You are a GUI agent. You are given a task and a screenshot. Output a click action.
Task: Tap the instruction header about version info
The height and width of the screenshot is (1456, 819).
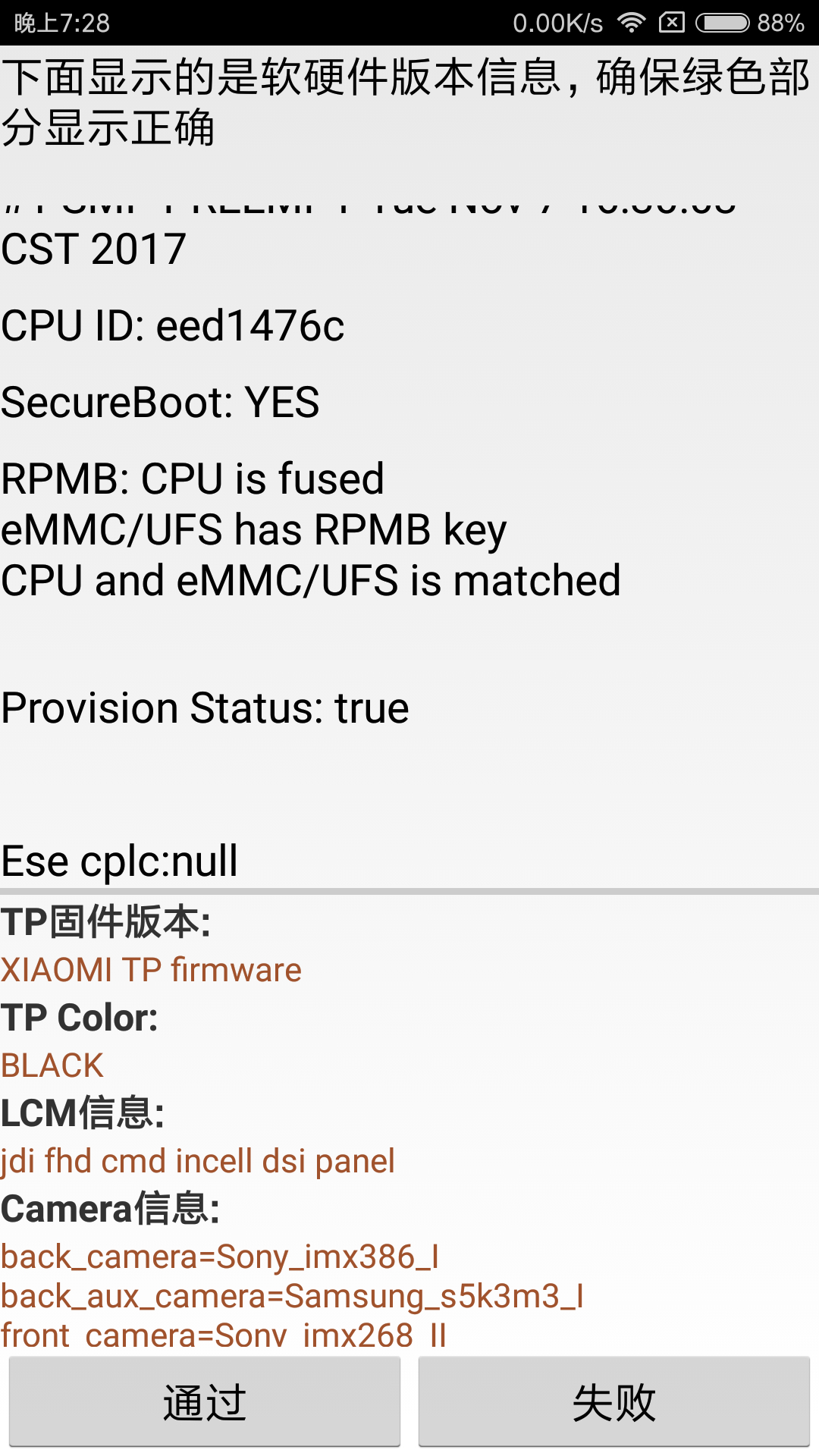406,102
